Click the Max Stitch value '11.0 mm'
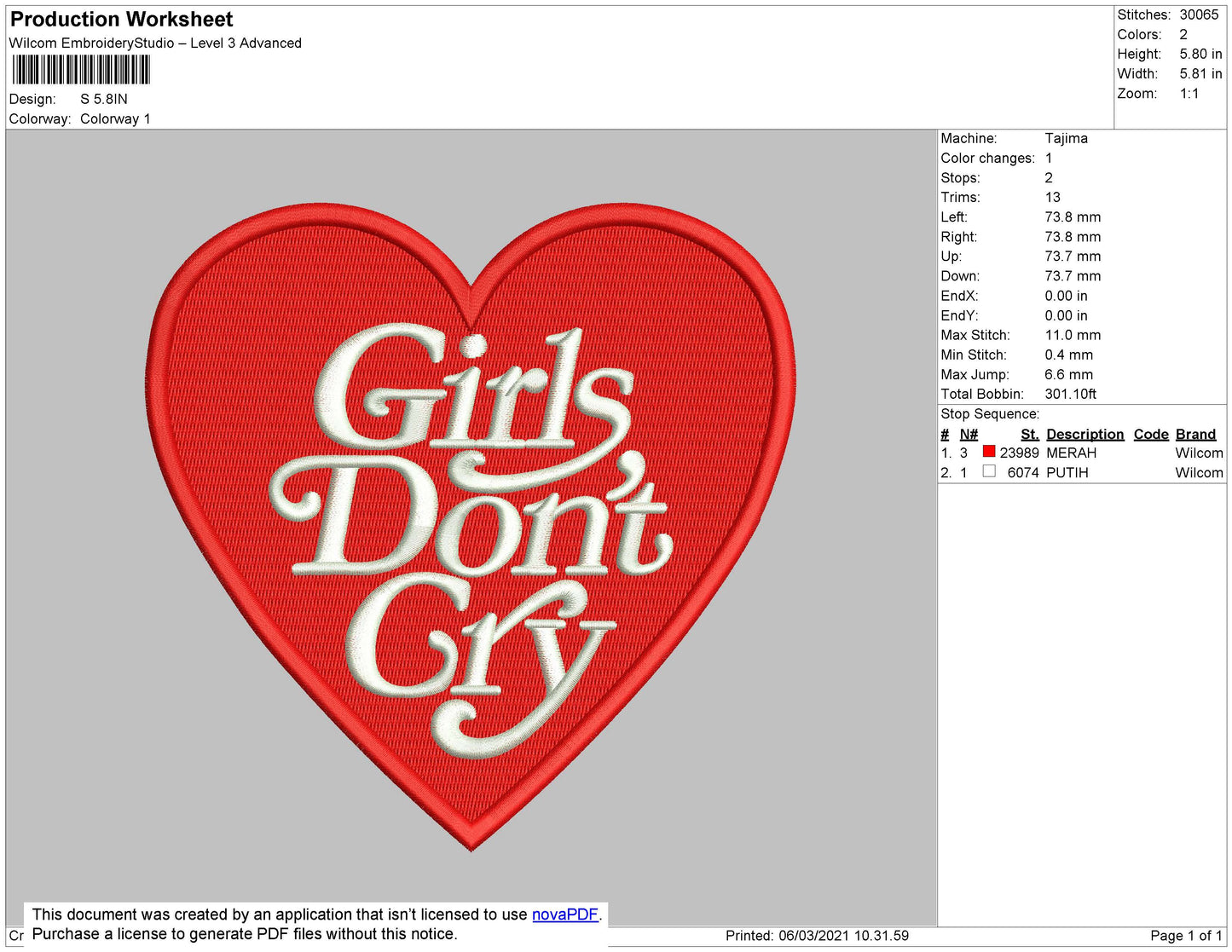Screen dimensions: 1232x952 [1073, 335]
